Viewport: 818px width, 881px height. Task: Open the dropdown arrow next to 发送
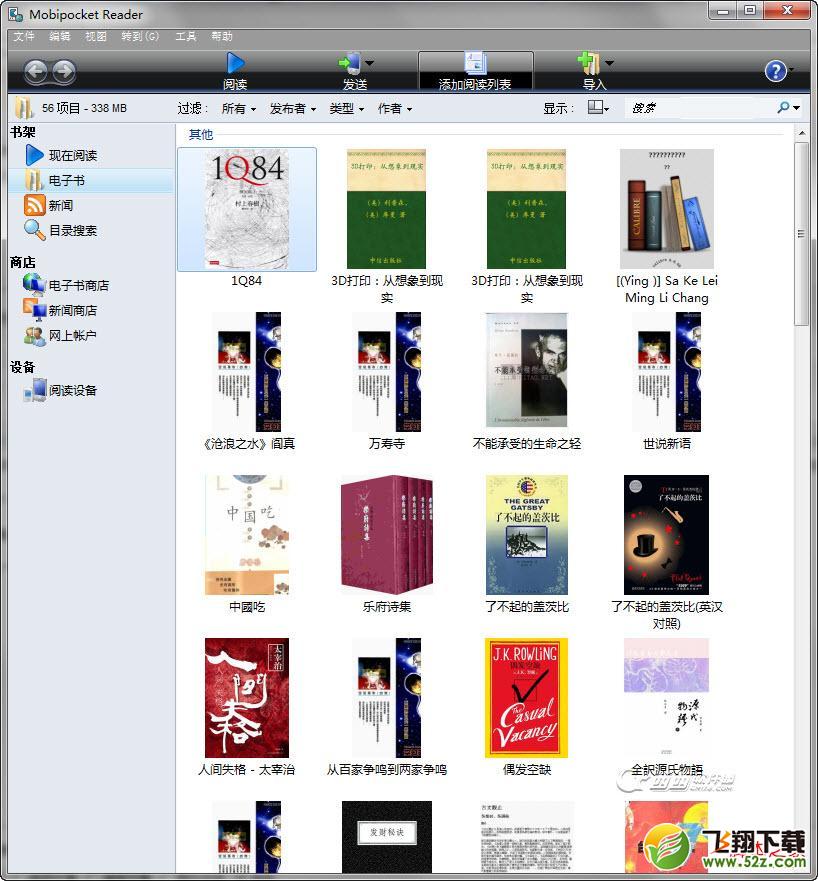369,63
